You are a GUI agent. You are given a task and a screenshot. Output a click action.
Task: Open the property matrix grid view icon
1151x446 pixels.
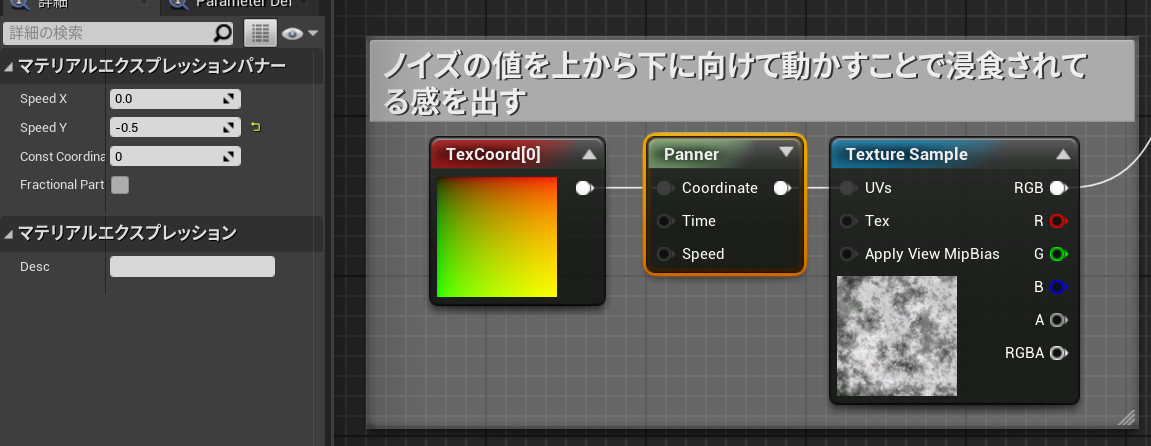260,33
